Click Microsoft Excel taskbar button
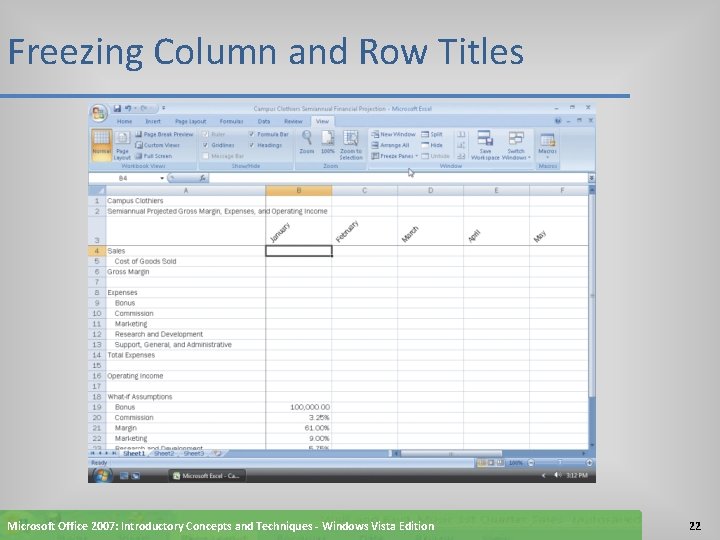The width and height of the screenshot is (720, 540). pos(207,476)
